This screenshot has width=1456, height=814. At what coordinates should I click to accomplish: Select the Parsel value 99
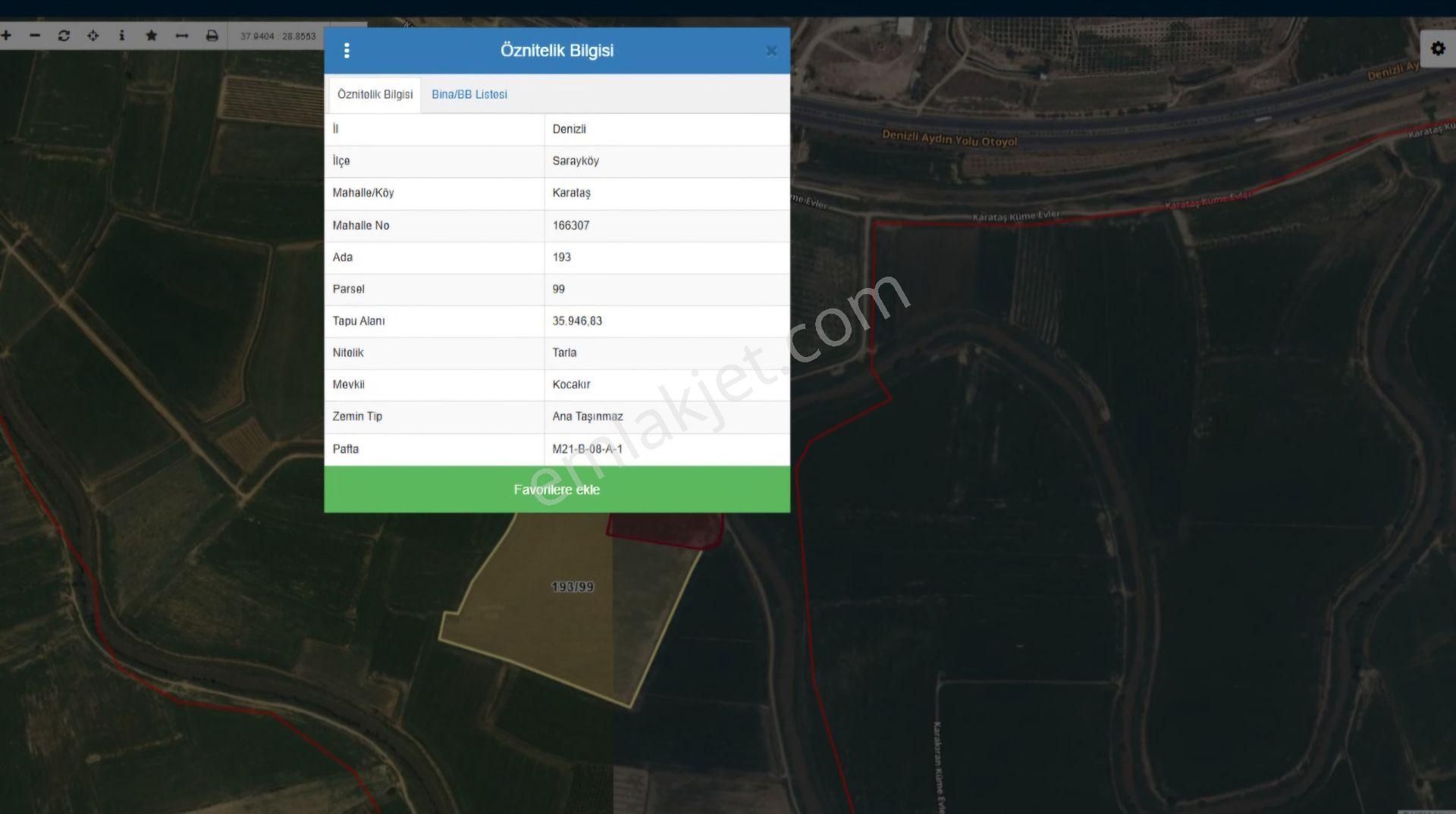pos(559,289)
